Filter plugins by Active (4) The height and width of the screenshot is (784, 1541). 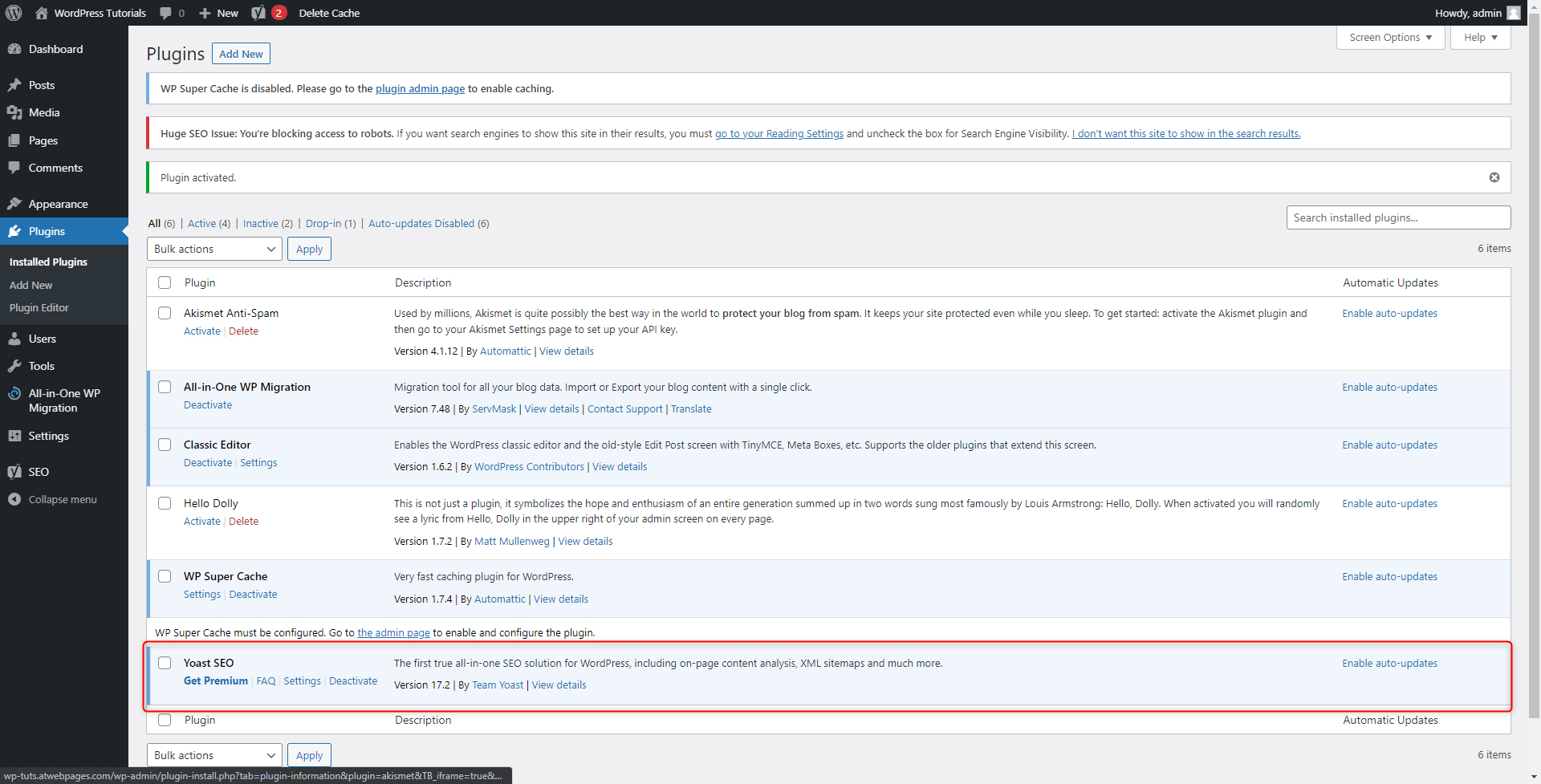pos(209,223)
